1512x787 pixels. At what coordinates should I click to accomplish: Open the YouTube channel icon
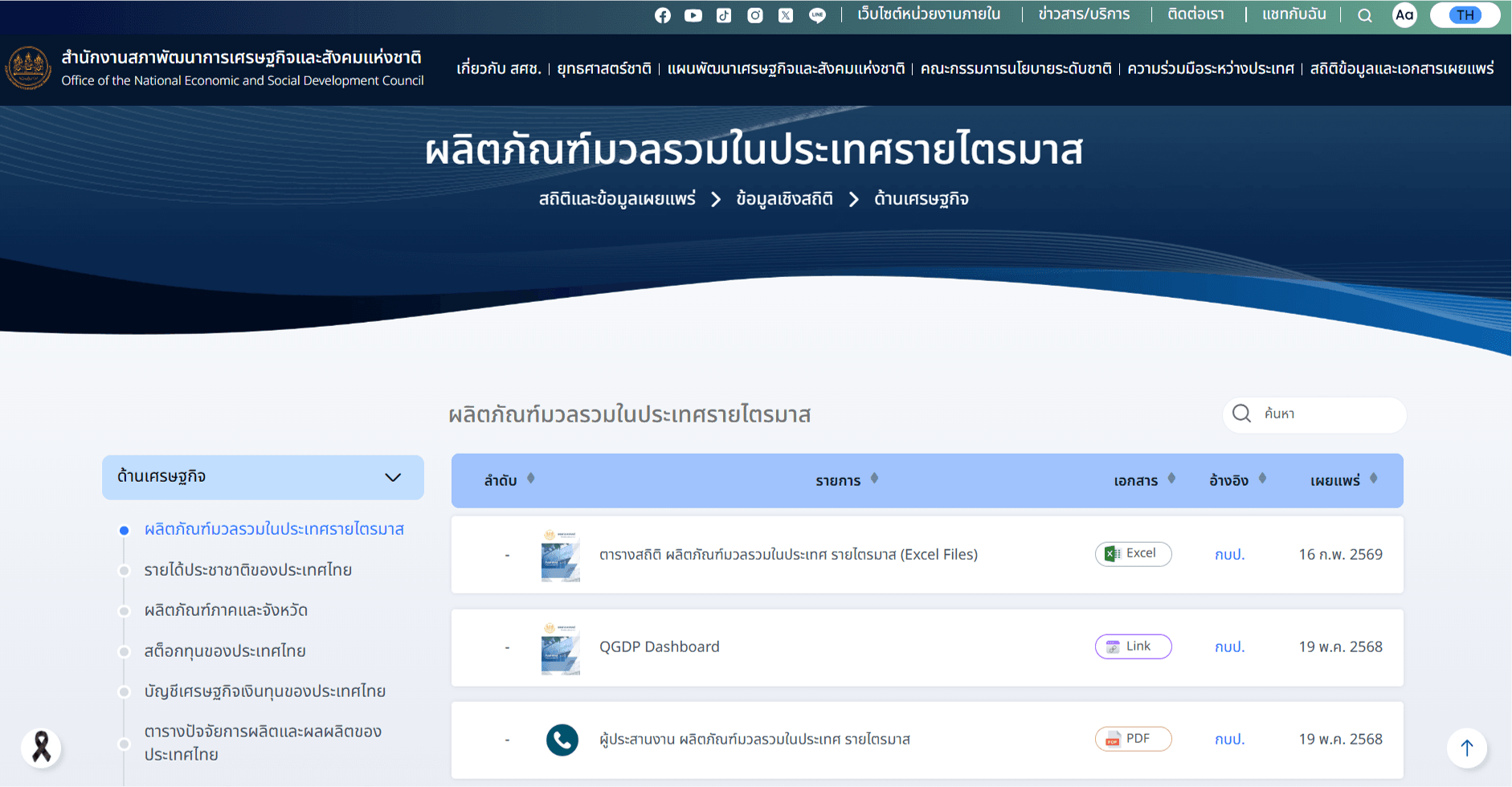pos(693,15)
